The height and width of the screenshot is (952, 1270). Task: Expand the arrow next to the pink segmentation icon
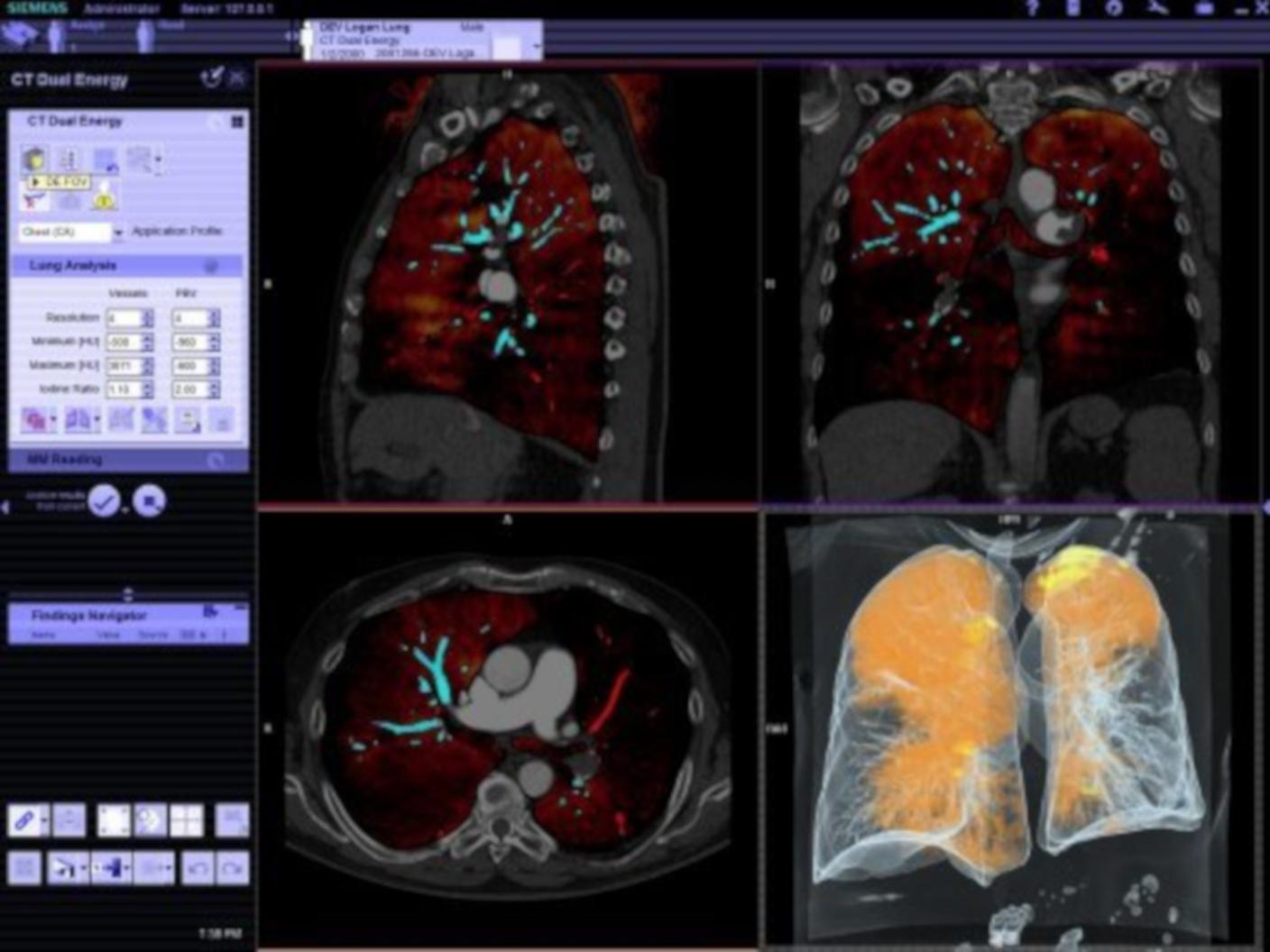(x=52, y=419)
